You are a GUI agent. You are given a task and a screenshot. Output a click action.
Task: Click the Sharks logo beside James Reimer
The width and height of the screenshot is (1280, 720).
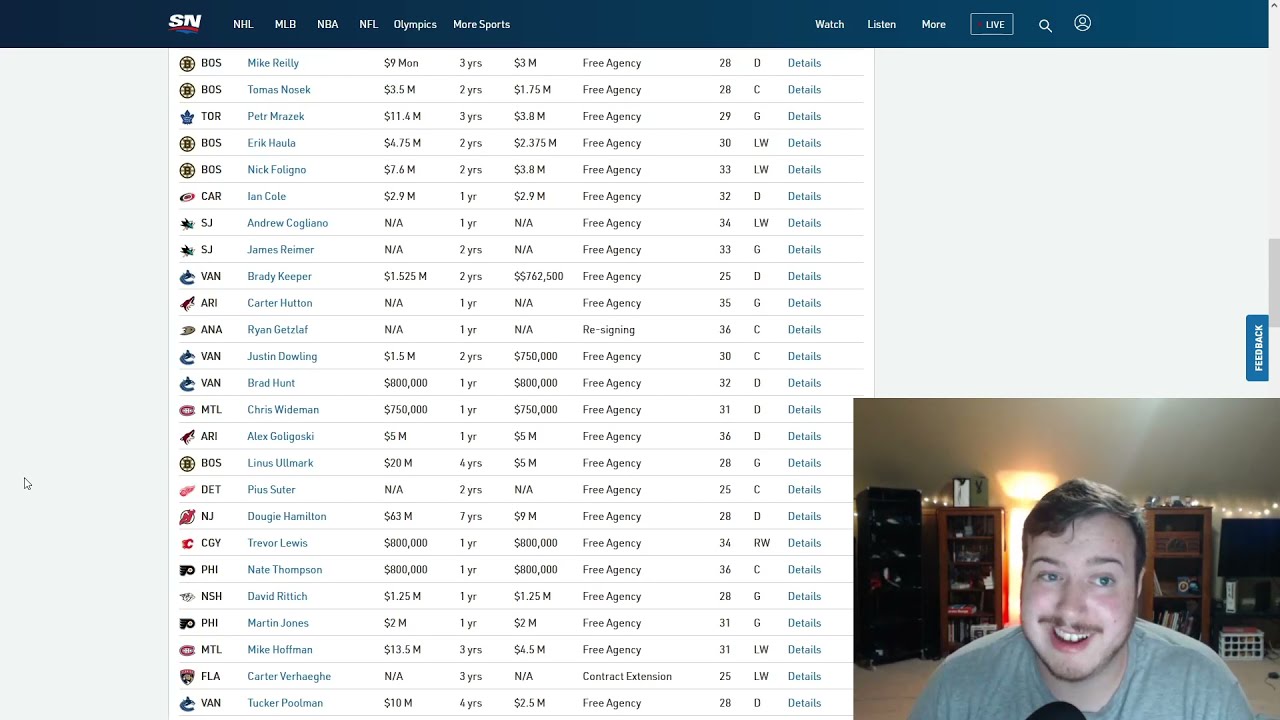pos(187,250)
